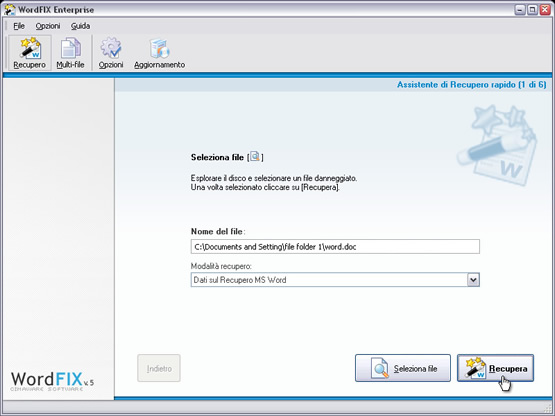Start recovery with the Recupera button
Image resolution: width=555 pixels, height=416 pixels.
(495, 368)
